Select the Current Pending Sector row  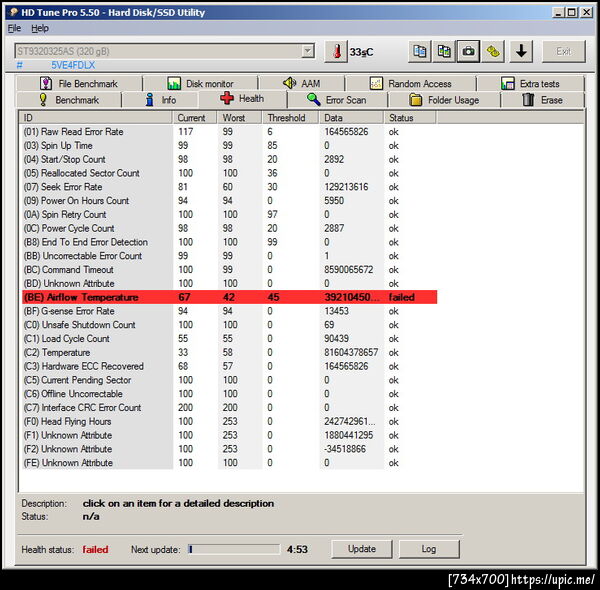tap(230, 380)
